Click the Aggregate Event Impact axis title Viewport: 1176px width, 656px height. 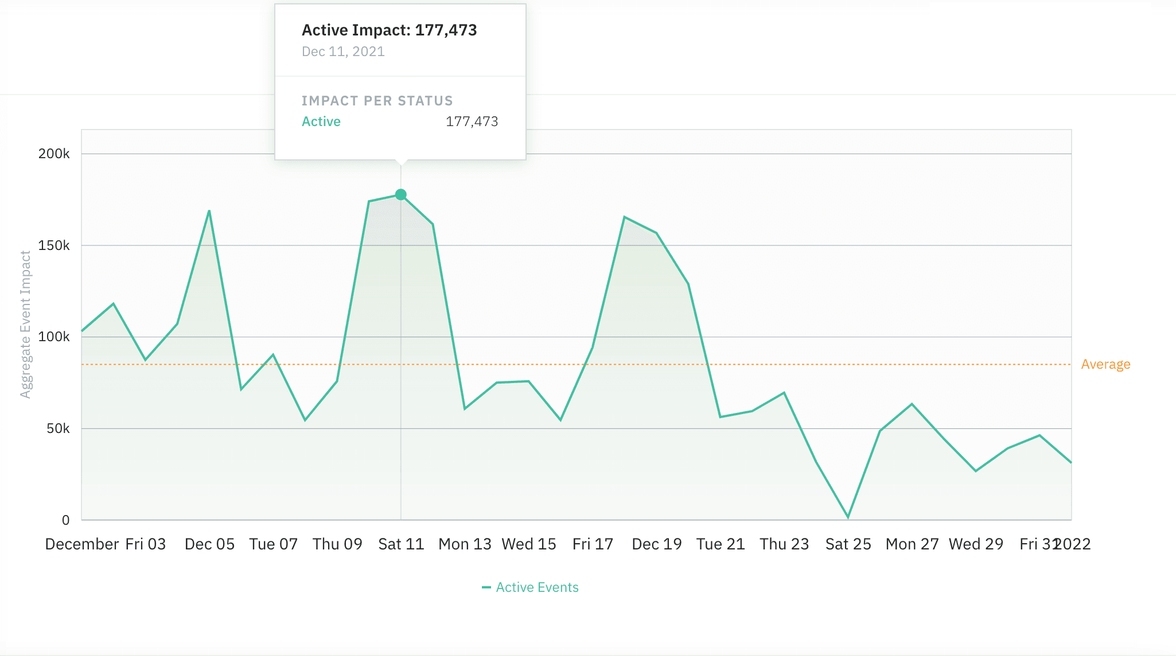25,327
